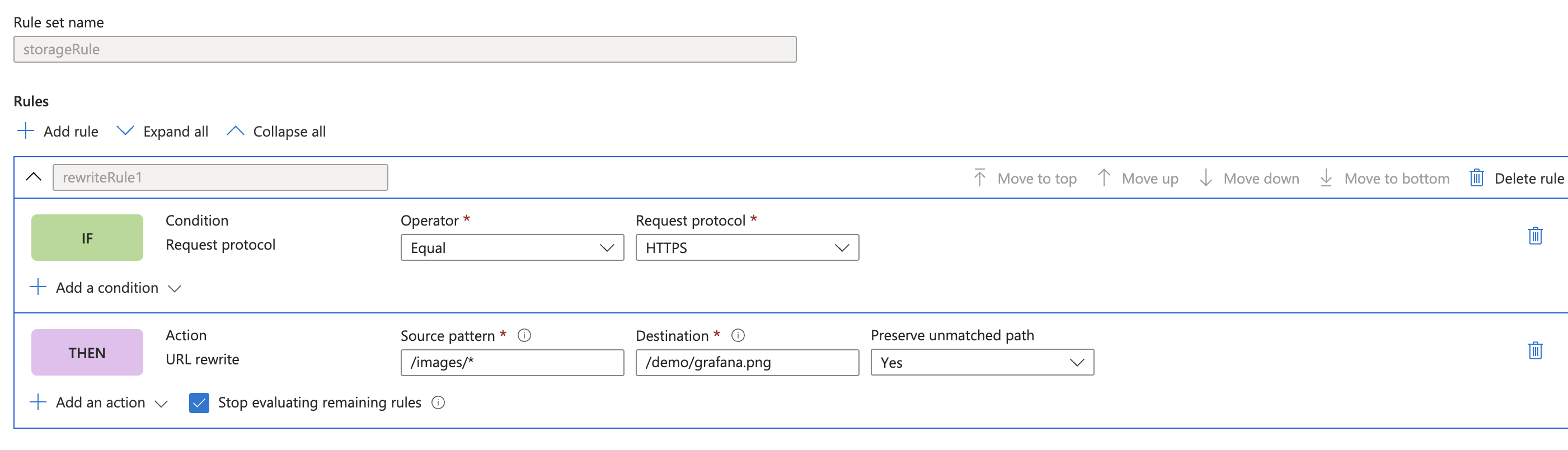Uncheck Stop evaluating remaining rules checkbox

pos(199,402)
